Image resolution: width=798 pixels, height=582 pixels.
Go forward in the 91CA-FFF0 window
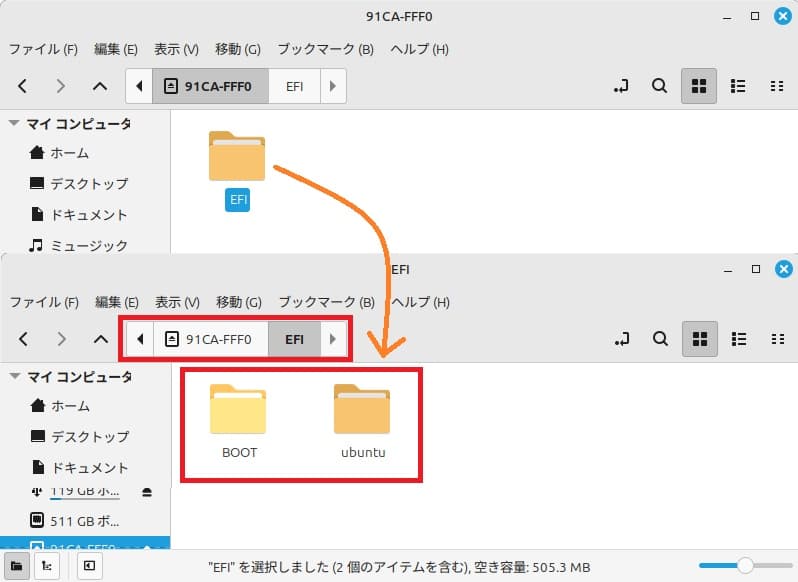point(61,86)
